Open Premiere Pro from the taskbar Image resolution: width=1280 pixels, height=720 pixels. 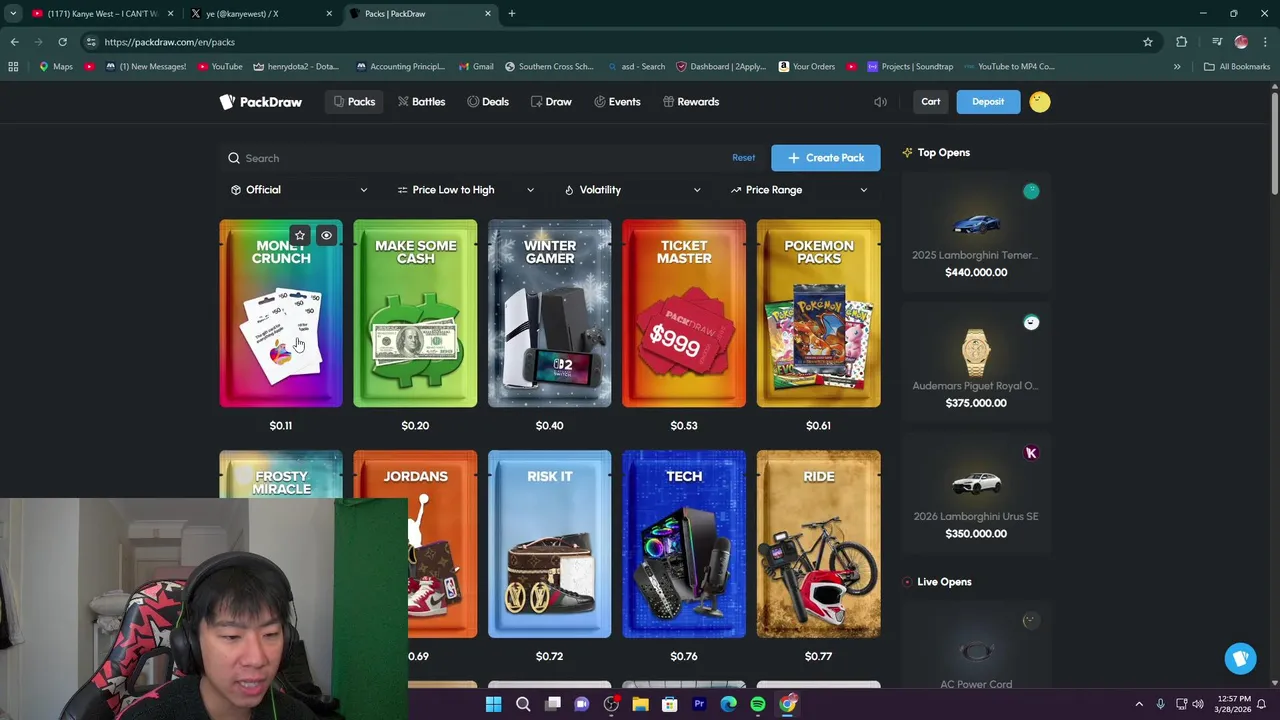pos(699,704)
